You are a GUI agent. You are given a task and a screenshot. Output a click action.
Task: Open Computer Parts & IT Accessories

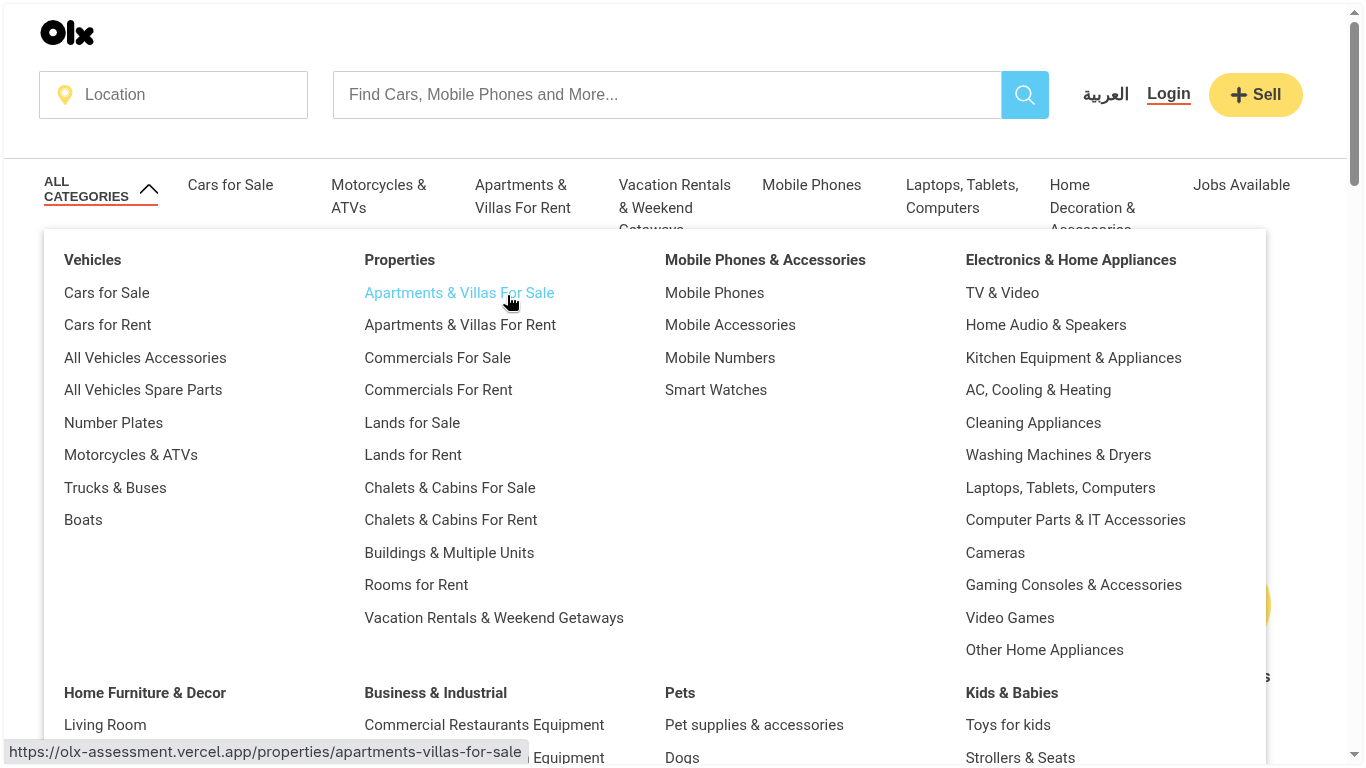pyautogui.click(x=1076, y=520)
